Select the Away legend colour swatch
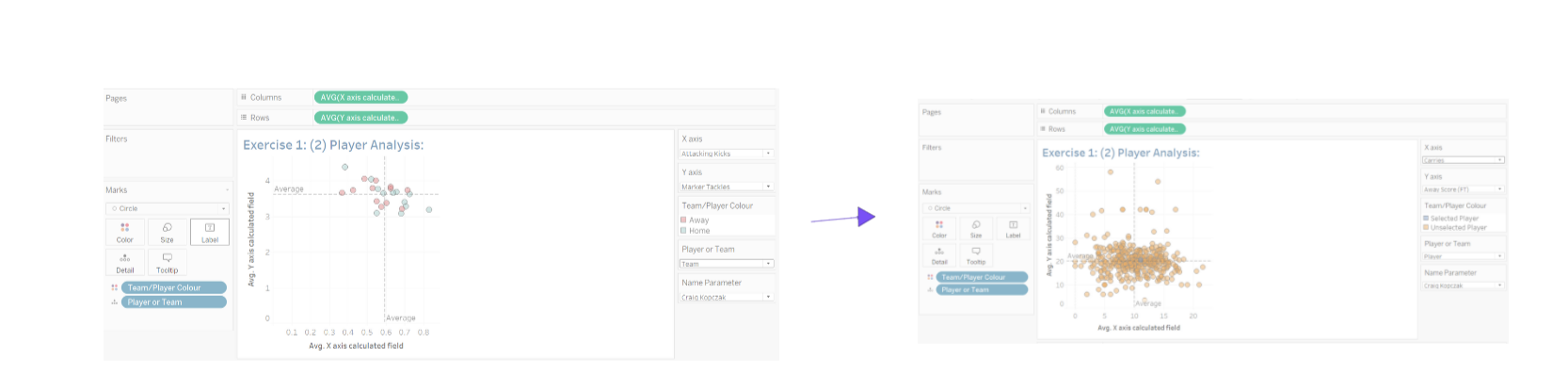Screen dimensions: 1568x392 pyautogui.click(x=684, y=220)
